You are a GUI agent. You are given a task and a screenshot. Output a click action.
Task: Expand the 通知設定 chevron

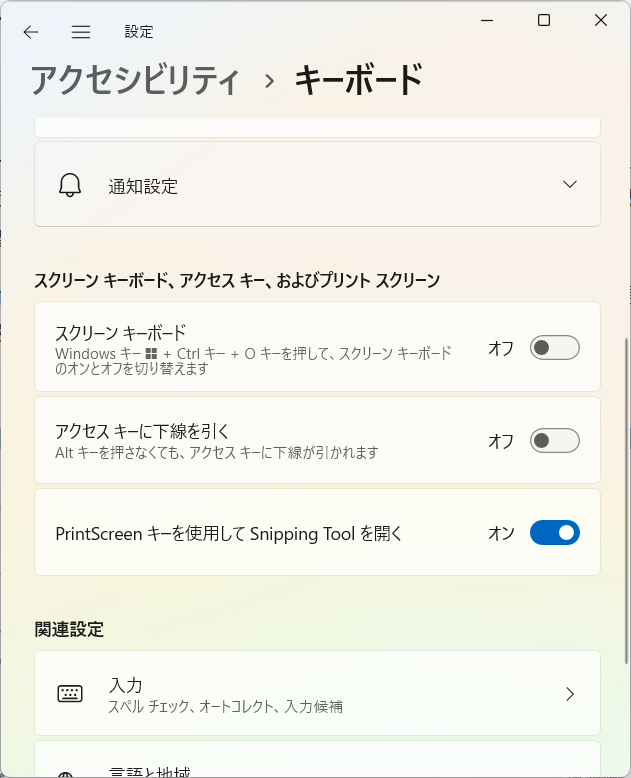(x=570, y=185)
